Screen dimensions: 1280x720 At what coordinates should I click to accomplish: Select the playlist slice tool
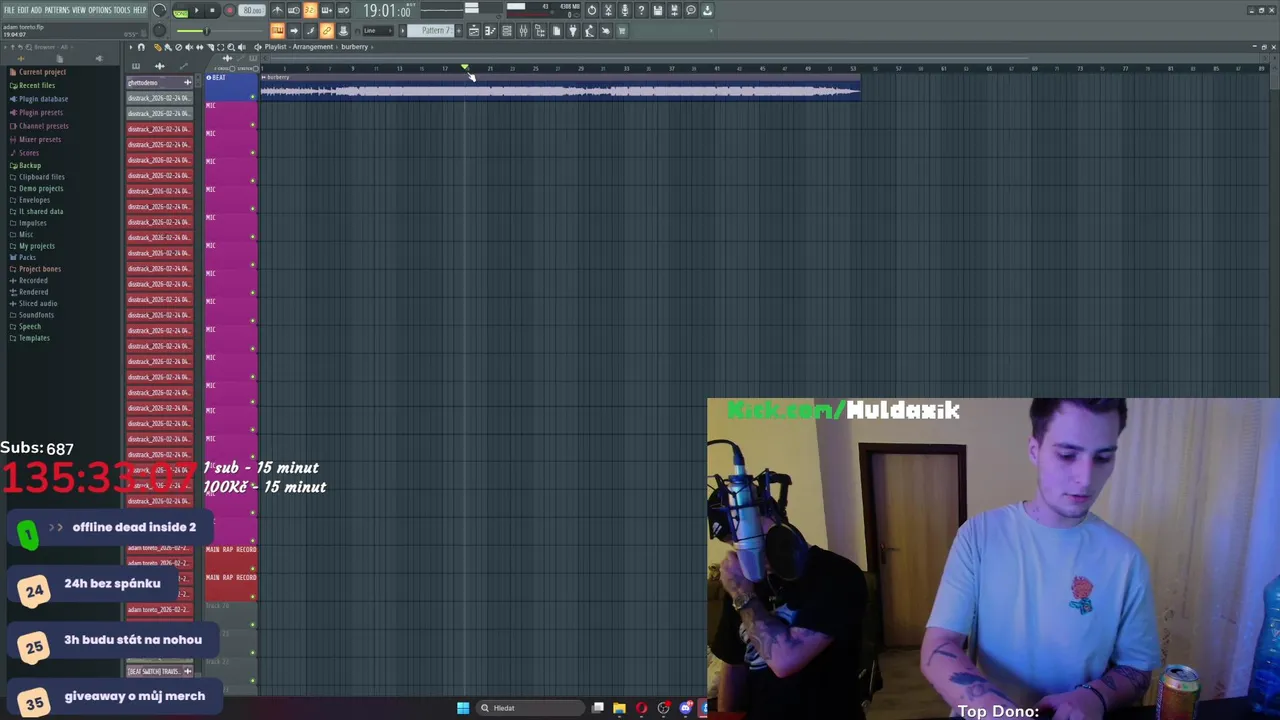click(x=210, y=47)
